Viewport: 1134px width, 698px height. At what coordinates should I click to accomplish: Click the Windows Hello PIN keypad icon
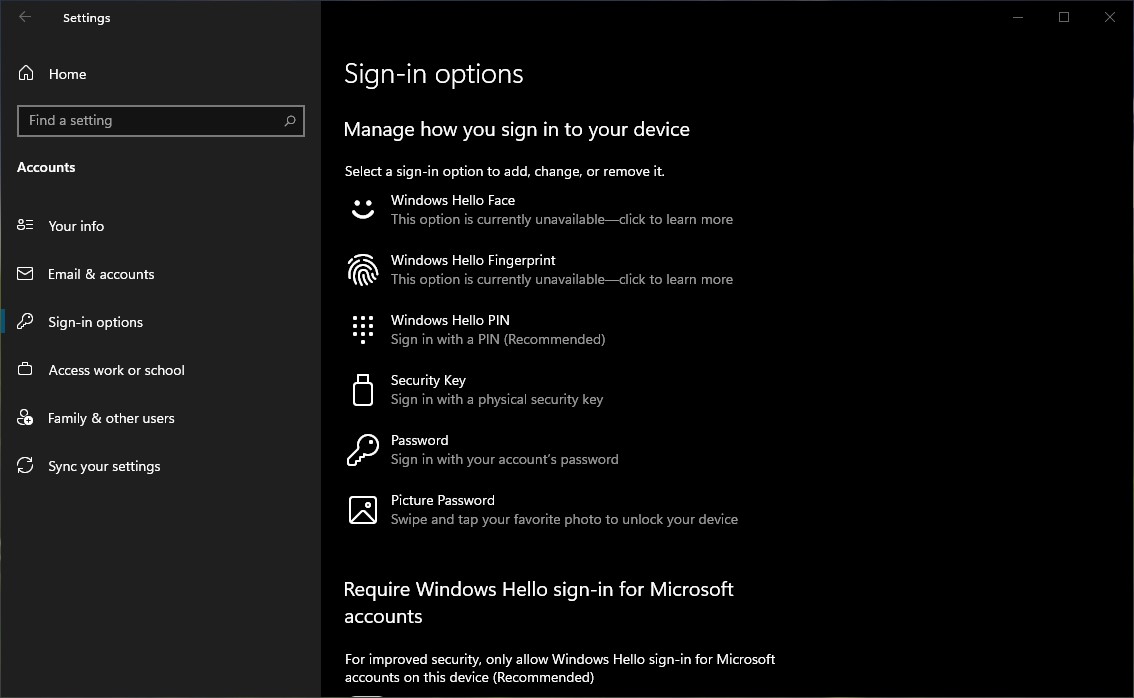[x=362, y=329]
